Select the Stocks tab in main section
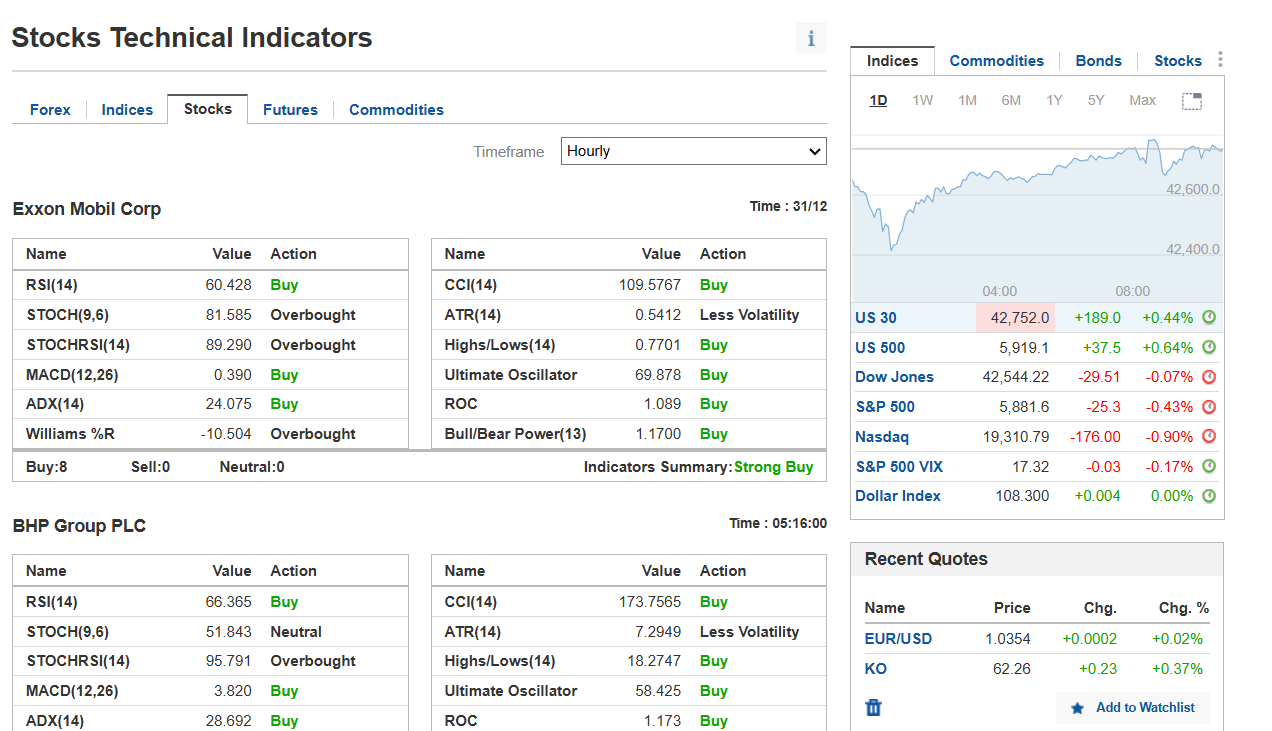Viewport: 1272px width, 731px height. pos(208,109)
